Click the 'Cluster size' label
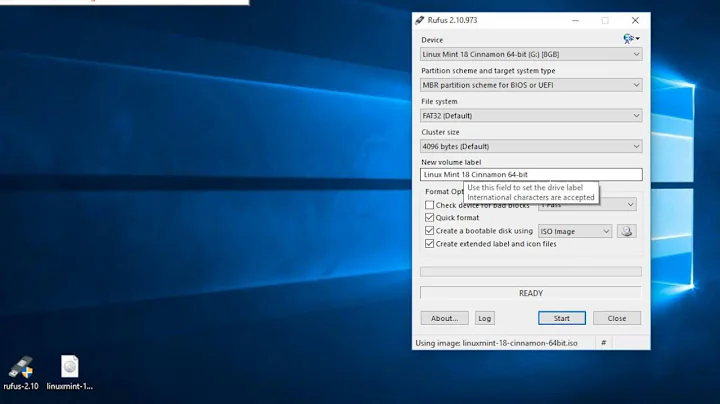Viewport: 720px width, 404px height. point(440,132)
